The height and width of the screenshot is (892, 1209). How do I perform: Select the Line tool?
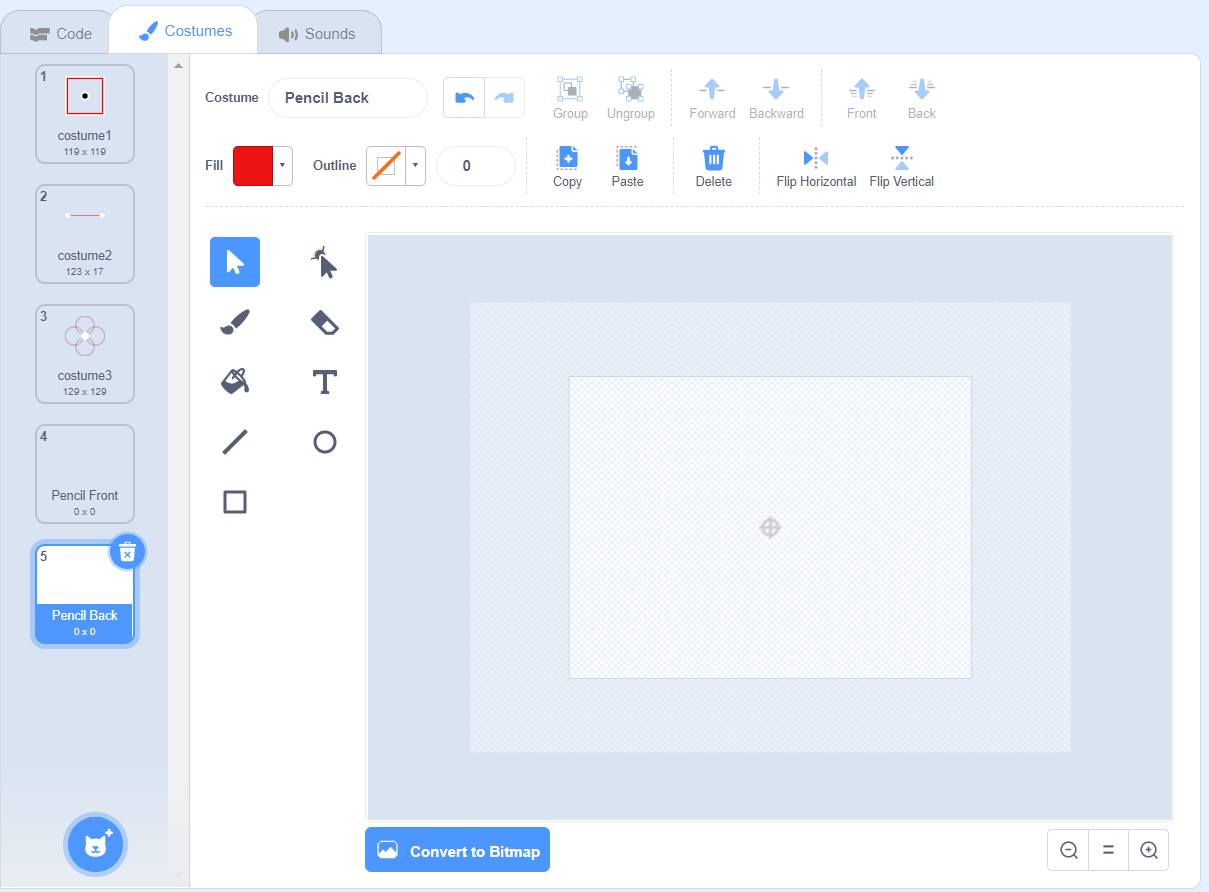coord(235,442)
